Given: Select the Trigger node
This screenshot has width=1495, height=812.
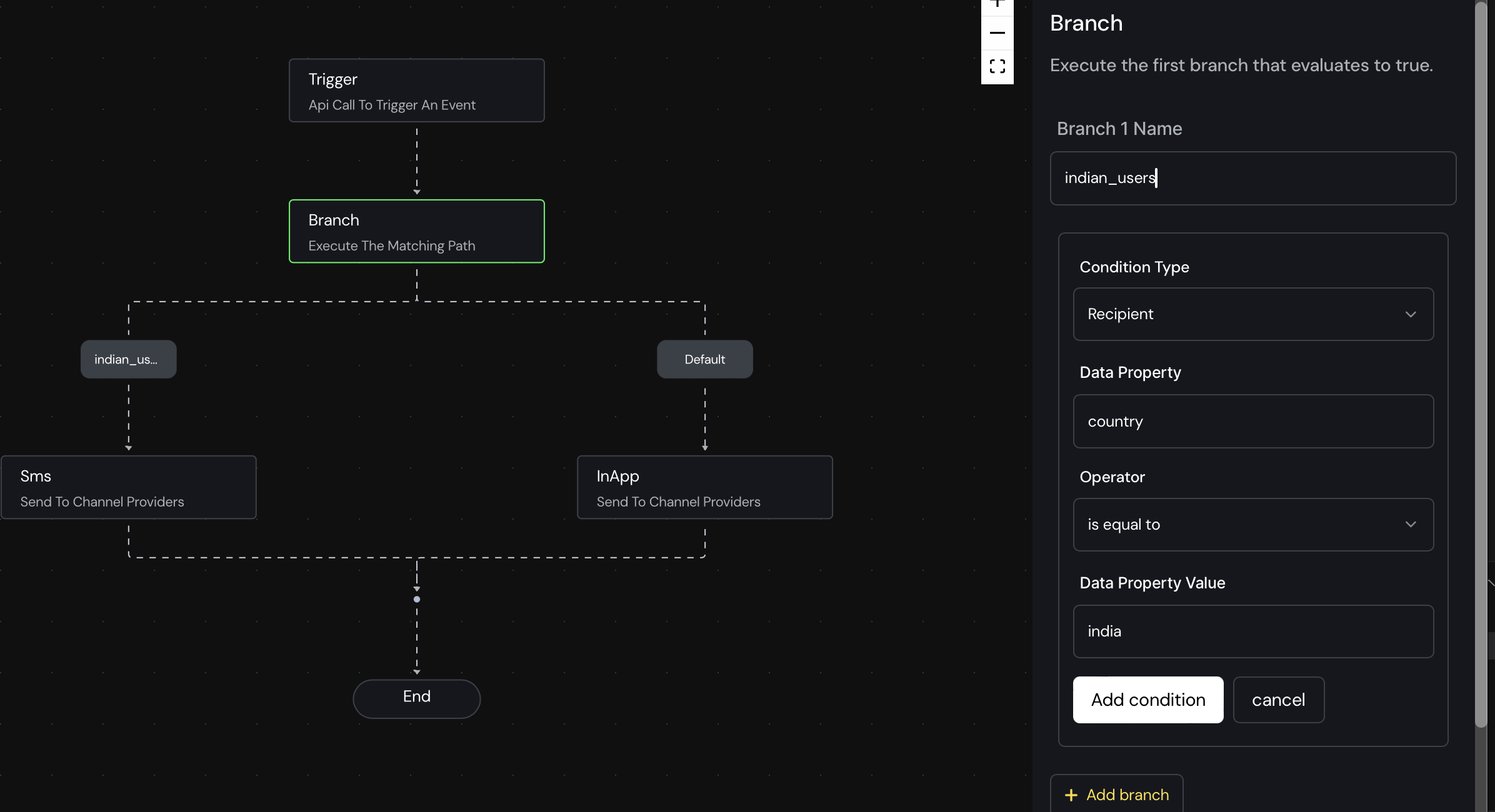Looking at the screenshot, I should pos(417,91).
